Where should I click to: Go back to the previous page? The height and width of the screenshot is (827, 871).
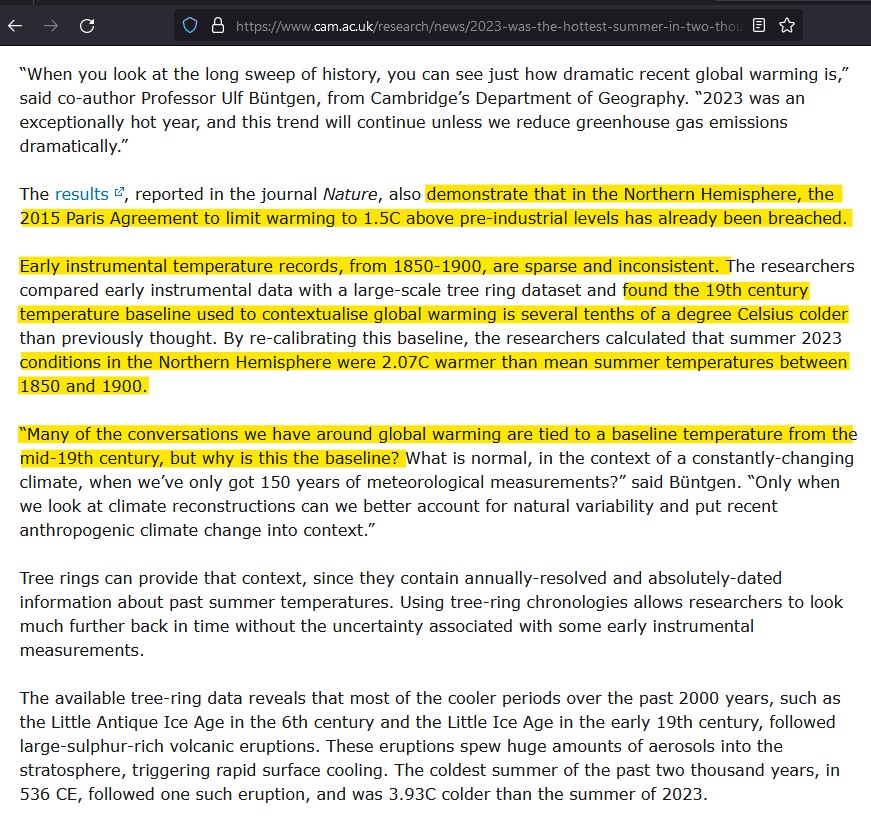coord(15,26)
